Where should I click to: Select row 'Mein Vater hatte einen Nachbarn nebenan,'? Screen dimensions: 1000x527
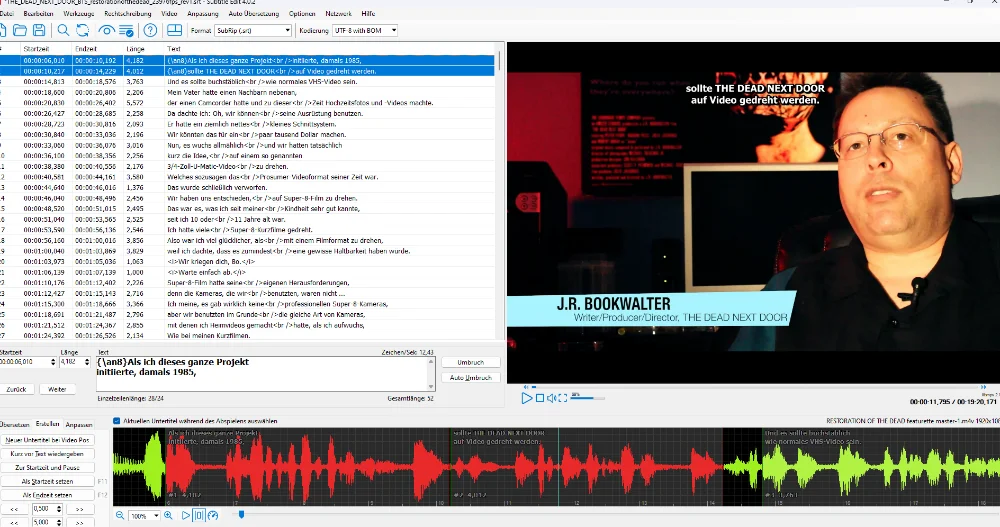[x=247, y=93]
